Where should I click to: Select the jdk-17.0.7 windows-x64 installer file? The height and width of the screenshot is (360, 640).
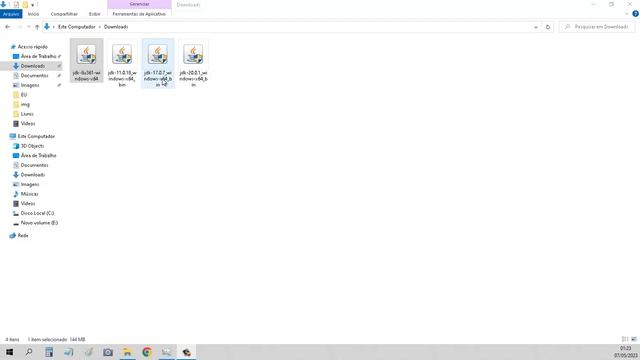(158, 64)
